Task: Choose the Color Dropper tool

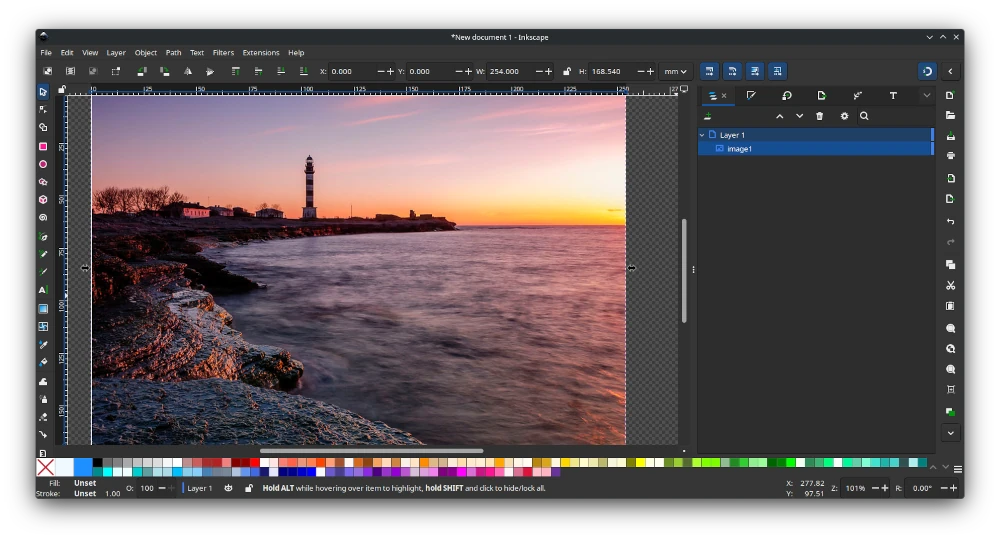Action: point(43,345)
